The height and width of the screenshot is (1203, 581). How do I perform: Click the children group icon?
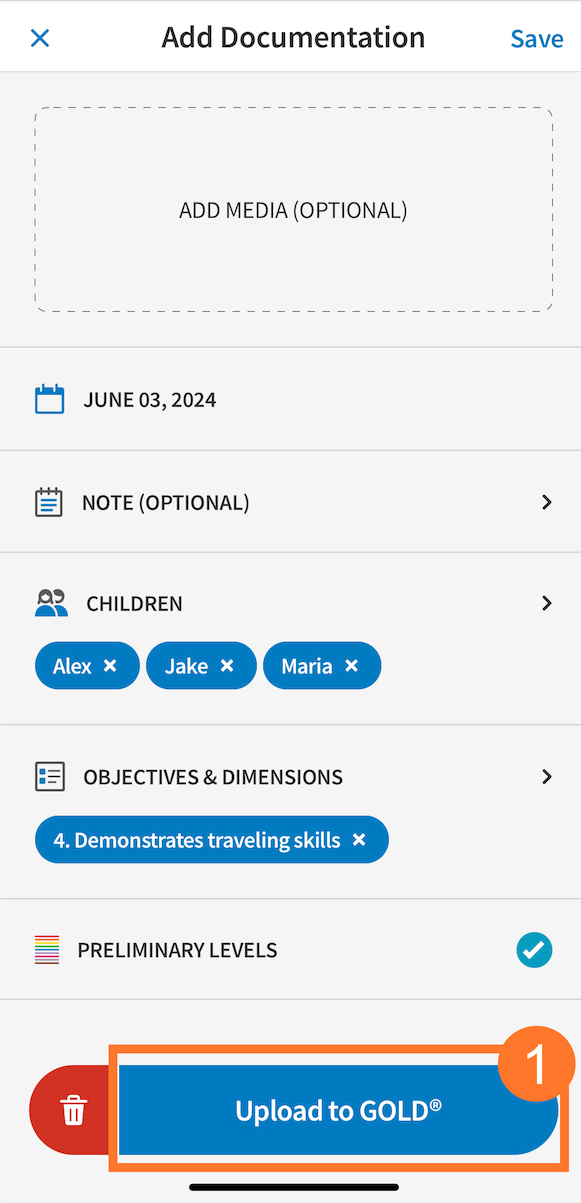pos(50,603)
